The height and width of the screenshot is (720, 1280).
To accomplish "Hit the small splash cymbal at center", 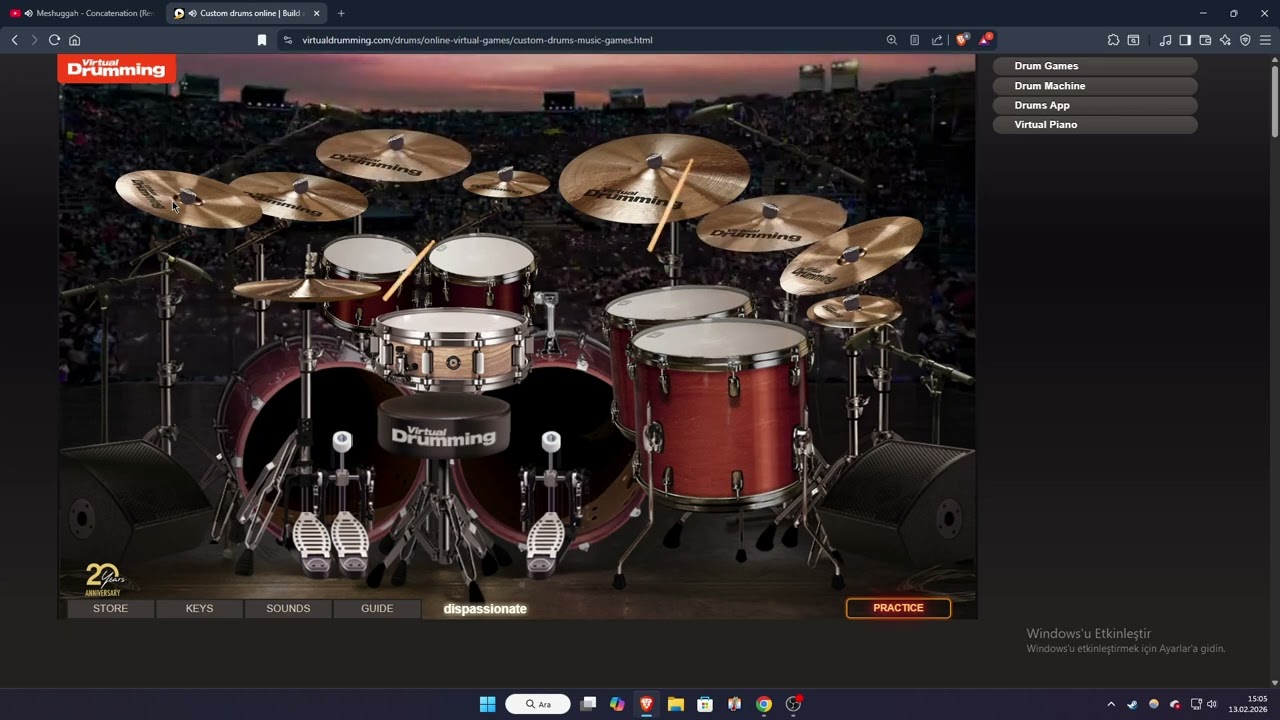I will [506, 183].
